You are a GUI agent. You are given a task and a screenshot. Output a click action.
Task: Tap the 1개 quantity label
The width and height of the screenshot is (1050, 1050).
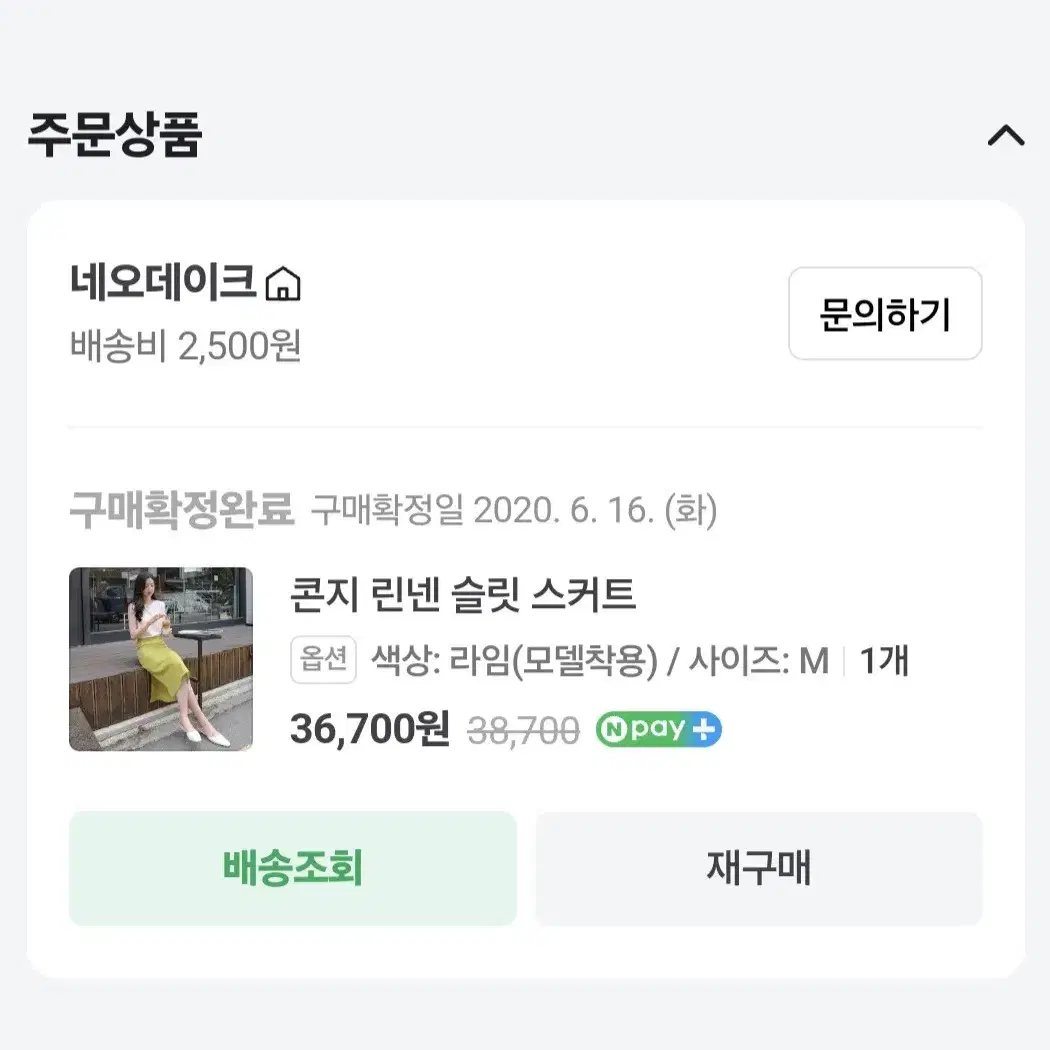[x=884, y=661]
